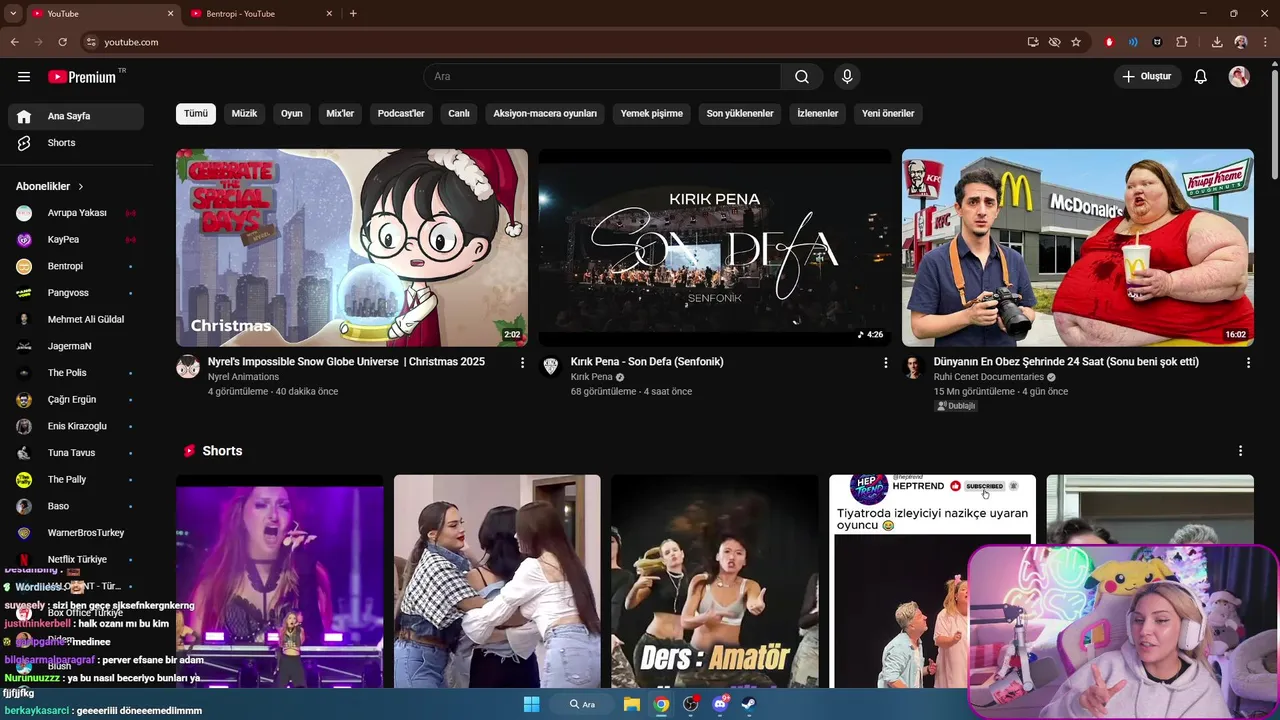The image size is (1280, 720).
Task: Select the İzlenenler chip
Action: coord(818,113)
